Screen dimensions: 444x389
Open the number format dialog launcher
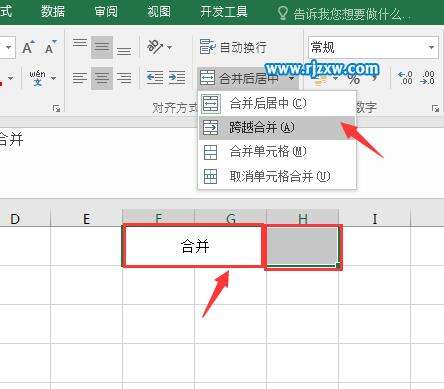tap(435, 108)
